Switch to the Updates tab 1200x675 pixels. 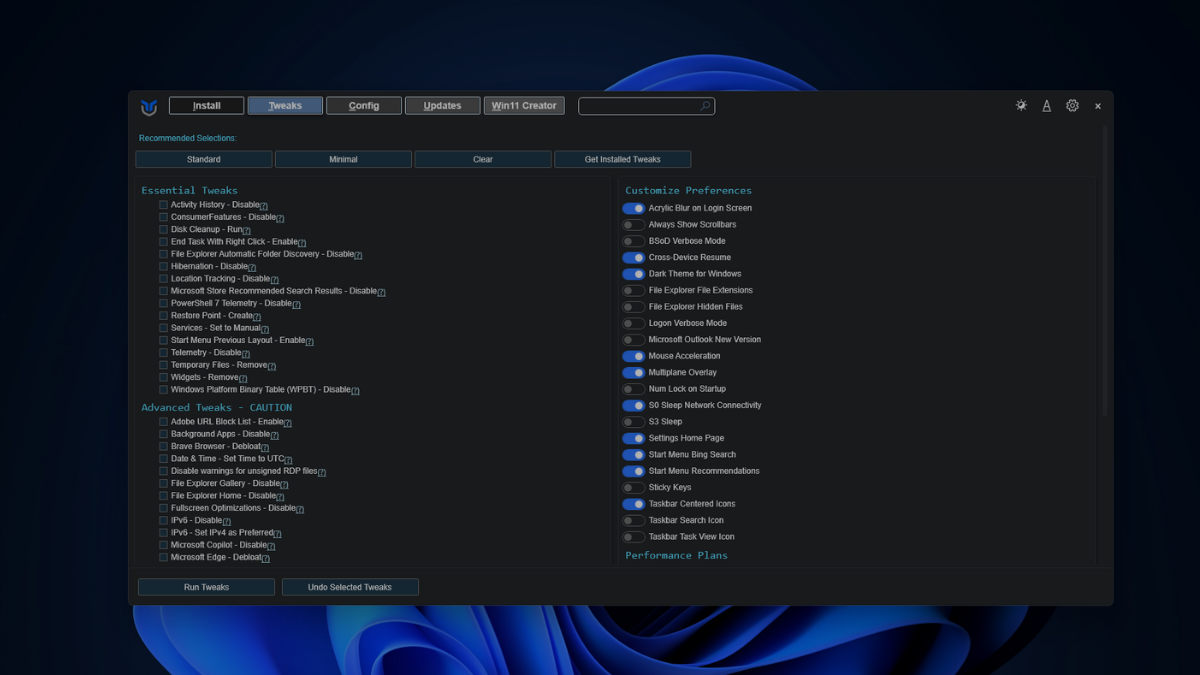pyautogui.click(x=442, y=106)
